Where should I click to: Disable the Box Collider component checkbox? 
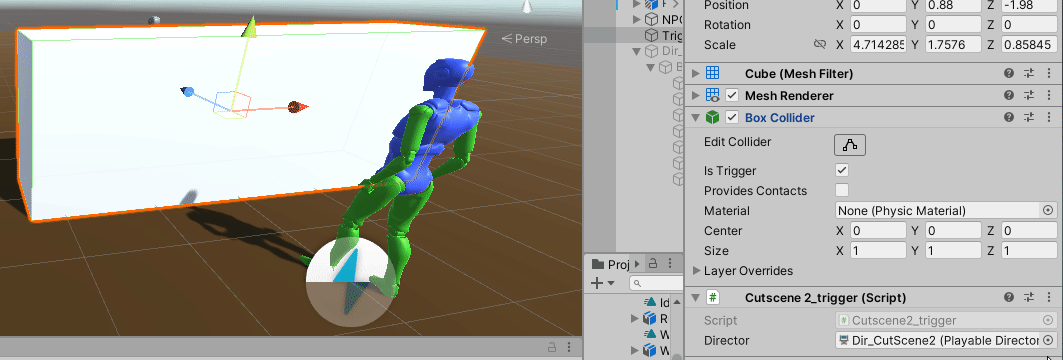point(732,117)
